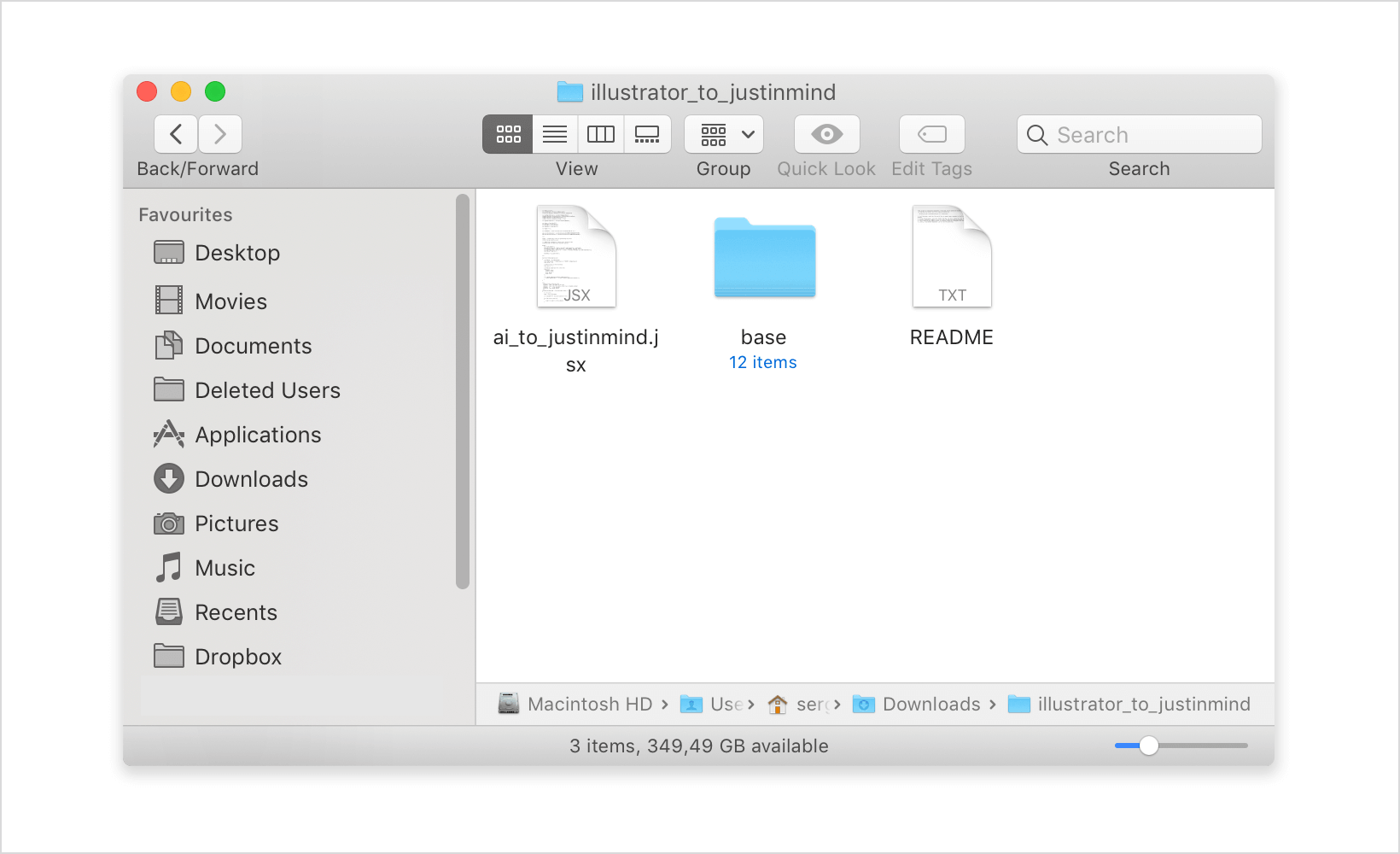
Task: Open Applications in the sidebar
Action: 257,435
